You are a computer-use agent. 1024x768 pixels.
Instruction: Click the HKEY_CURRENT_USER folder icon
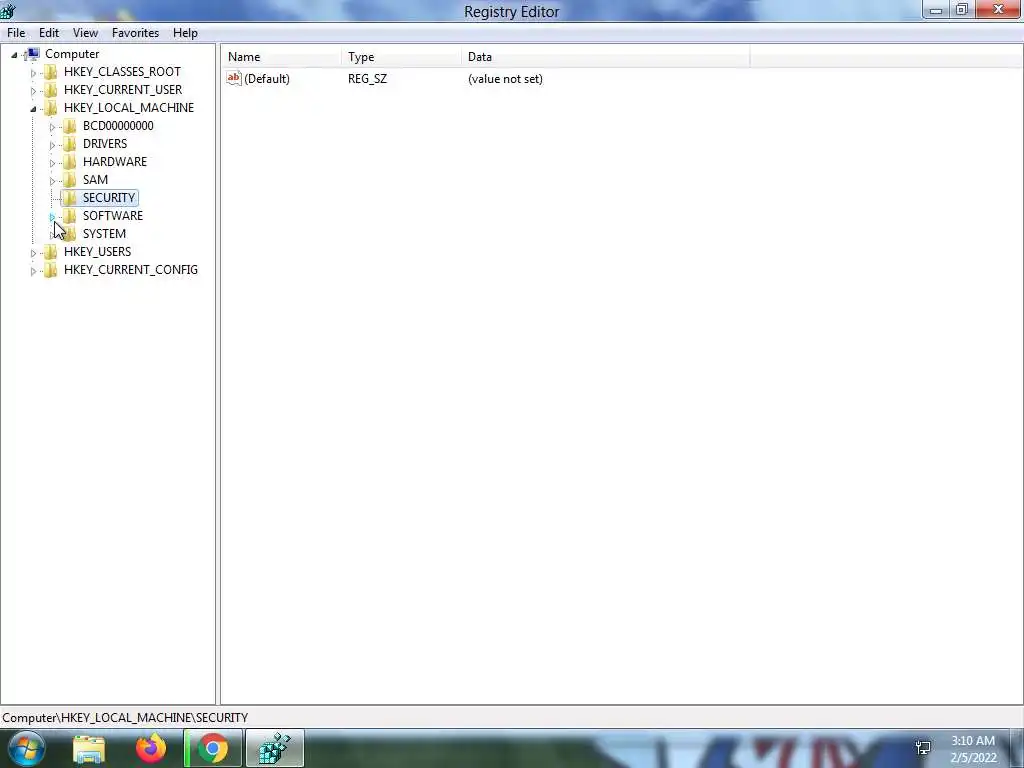click(51, 90)
